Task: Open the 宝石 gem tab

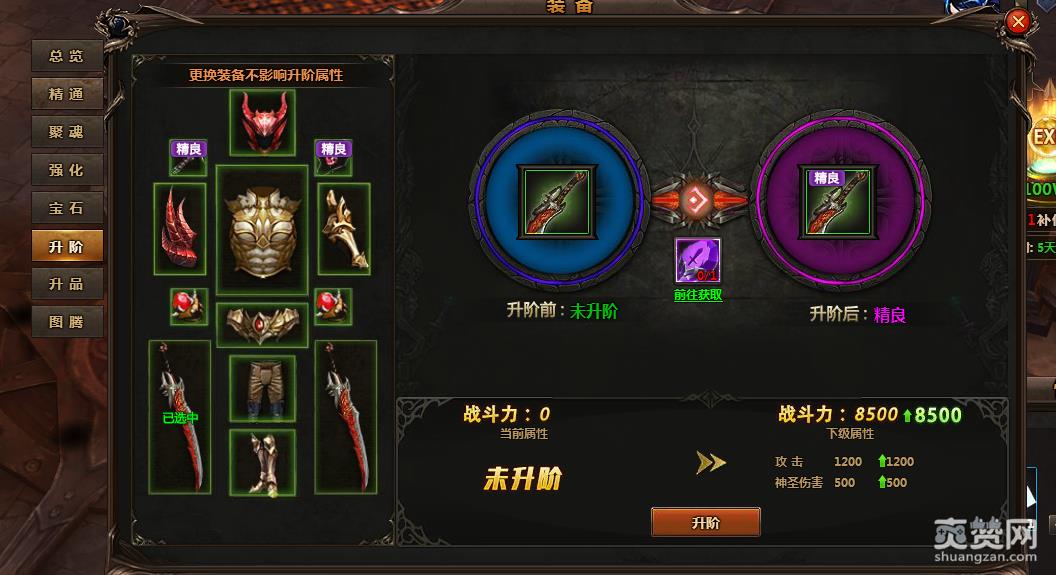Action: coord(67,208)
